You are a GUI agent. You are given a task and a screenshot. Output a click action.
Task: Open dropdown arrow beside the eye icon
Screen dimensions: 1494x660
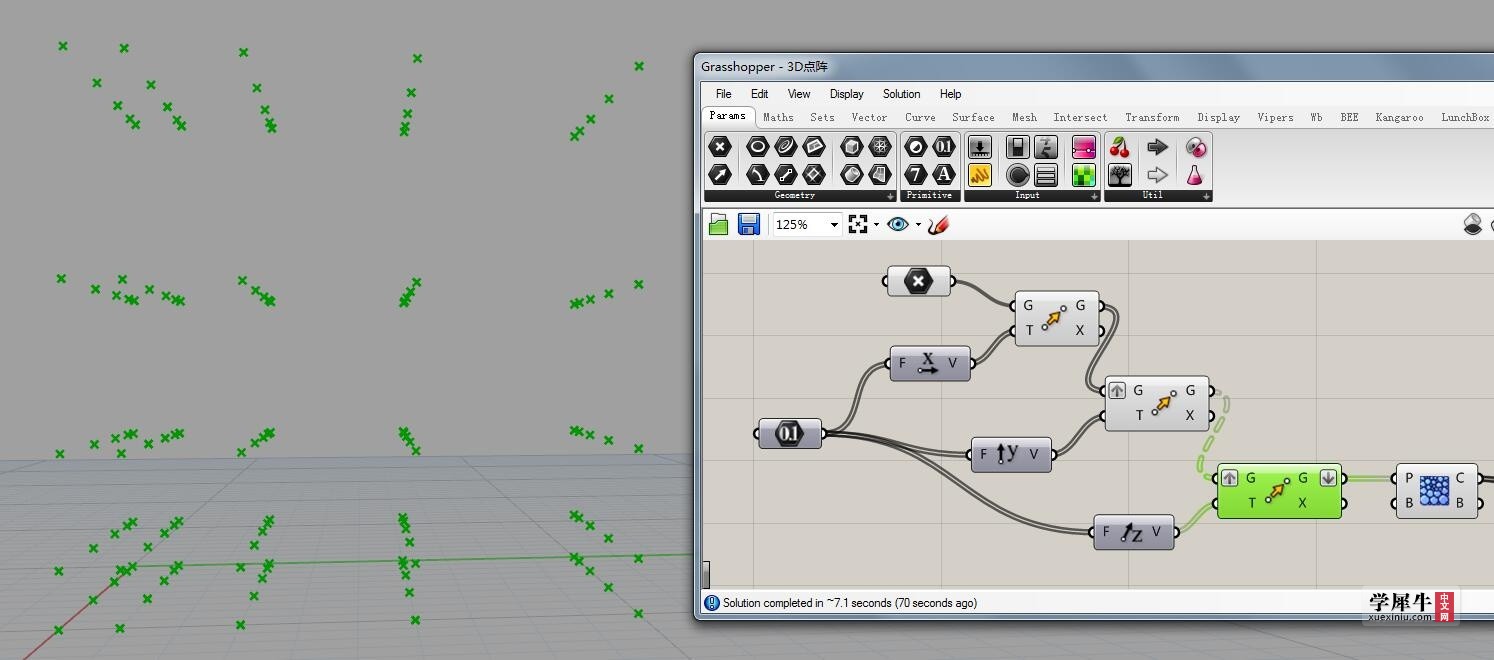tap(918, 225)
